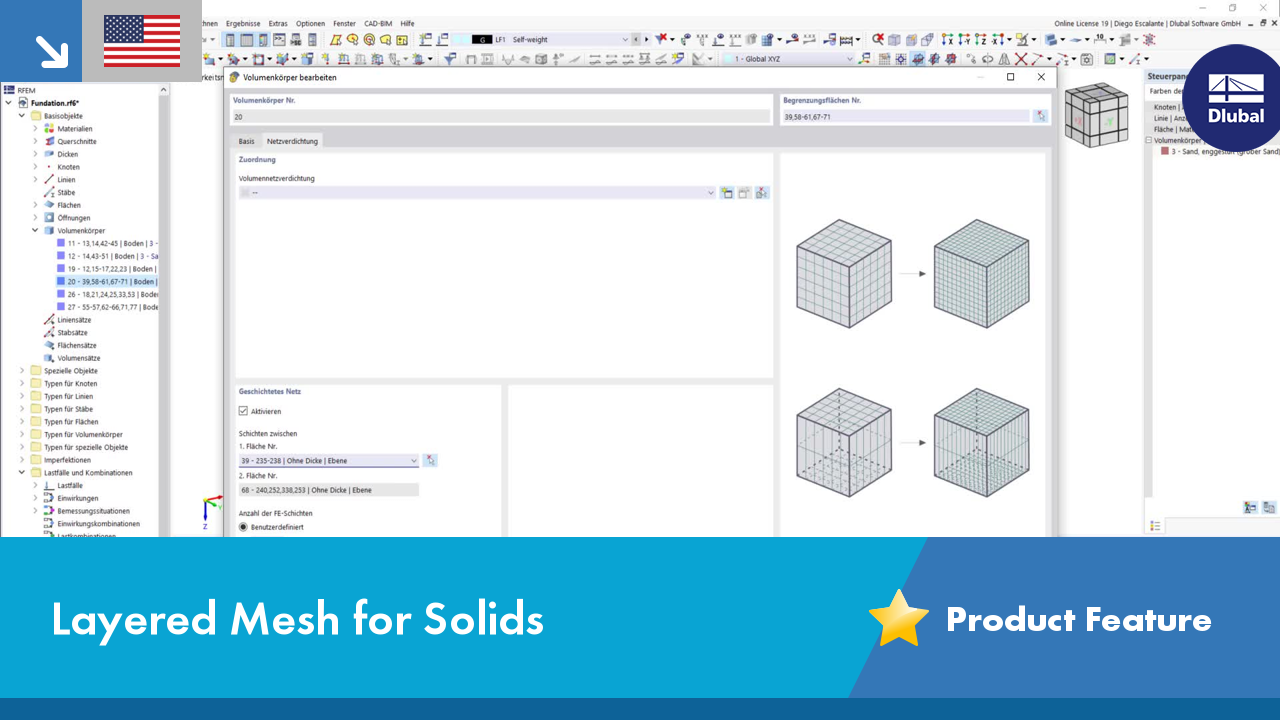
Task: Select the Benutzerdefiniert radio button
Action: pyautogui.click(x=243, y=527)
